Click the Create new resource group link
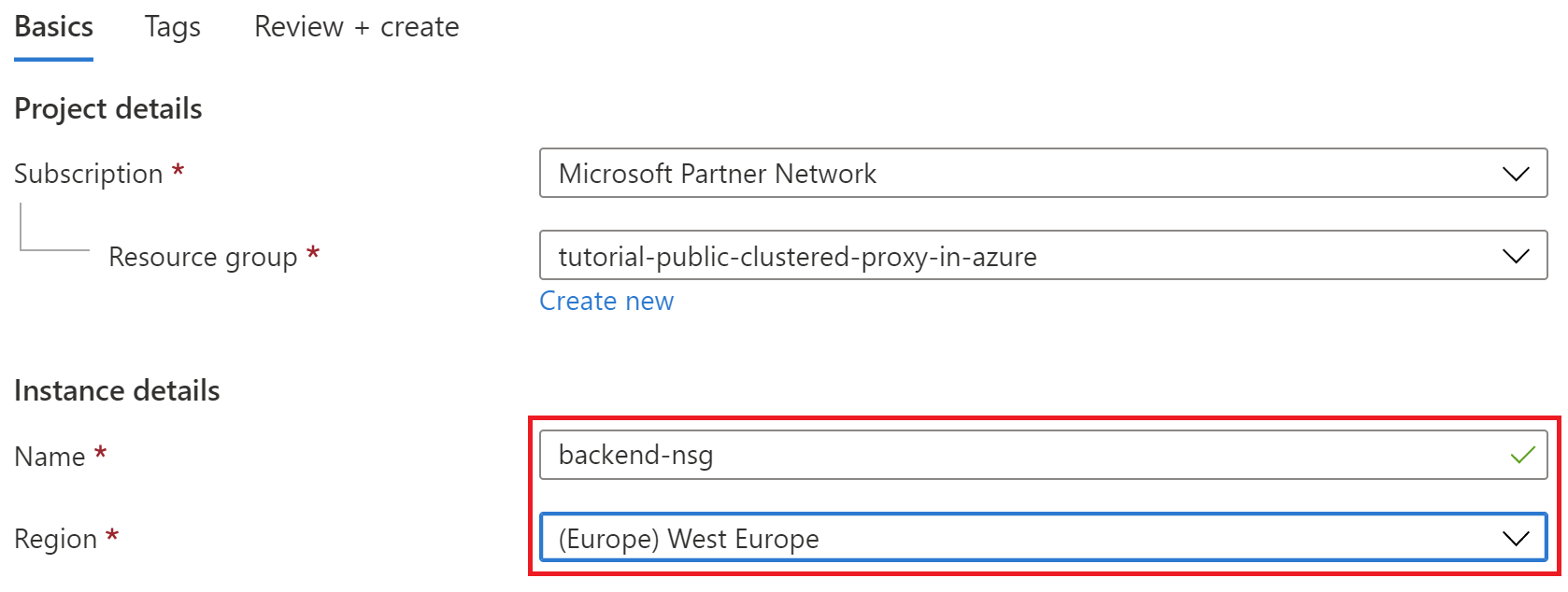This screenshot has height=592, width=1568. (606, 301)
